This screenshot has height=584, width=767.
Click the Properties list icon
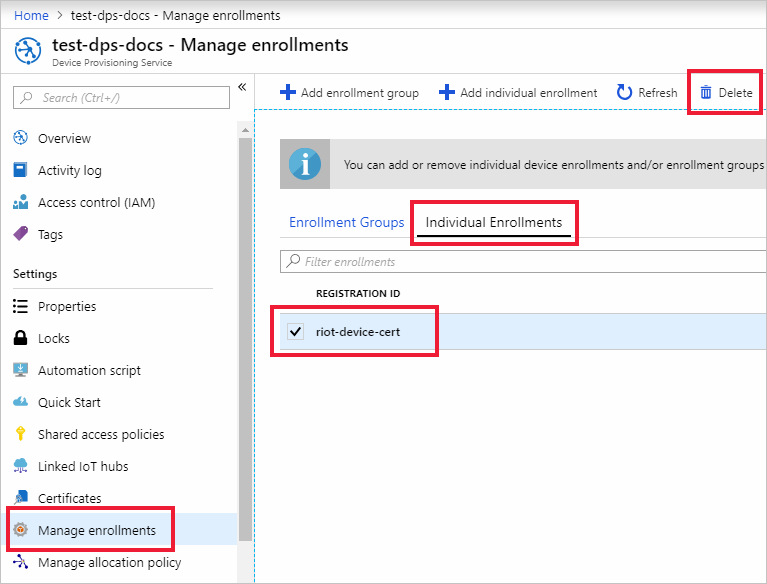[x=21, y=306]
